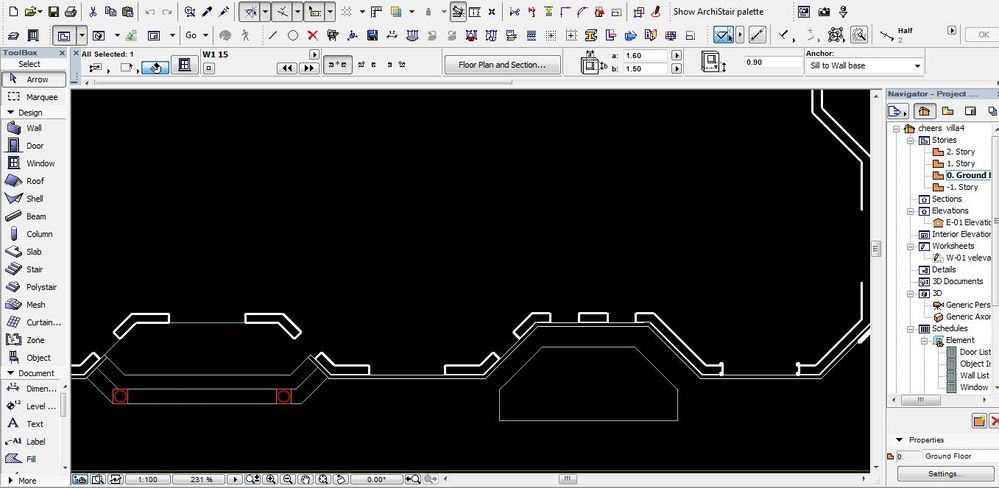Toggle the window geometry method button in Info Box
This screenshot has height=488, width=999.
184,65
